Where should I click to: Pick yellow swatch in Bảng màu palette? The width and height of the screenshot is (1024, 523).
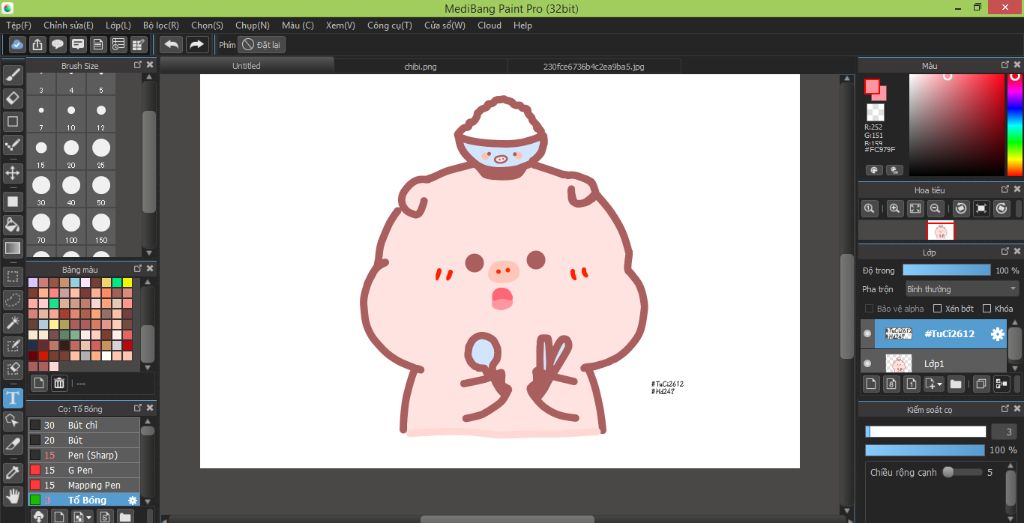pos(127,282)
